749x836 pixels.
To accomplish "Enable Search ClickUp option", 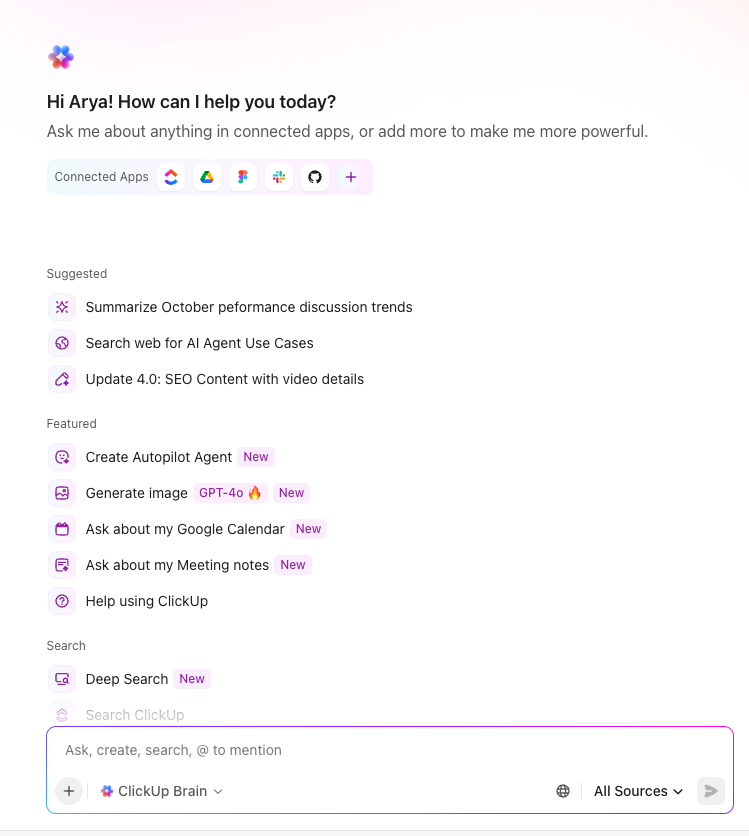I will [135, 714].
